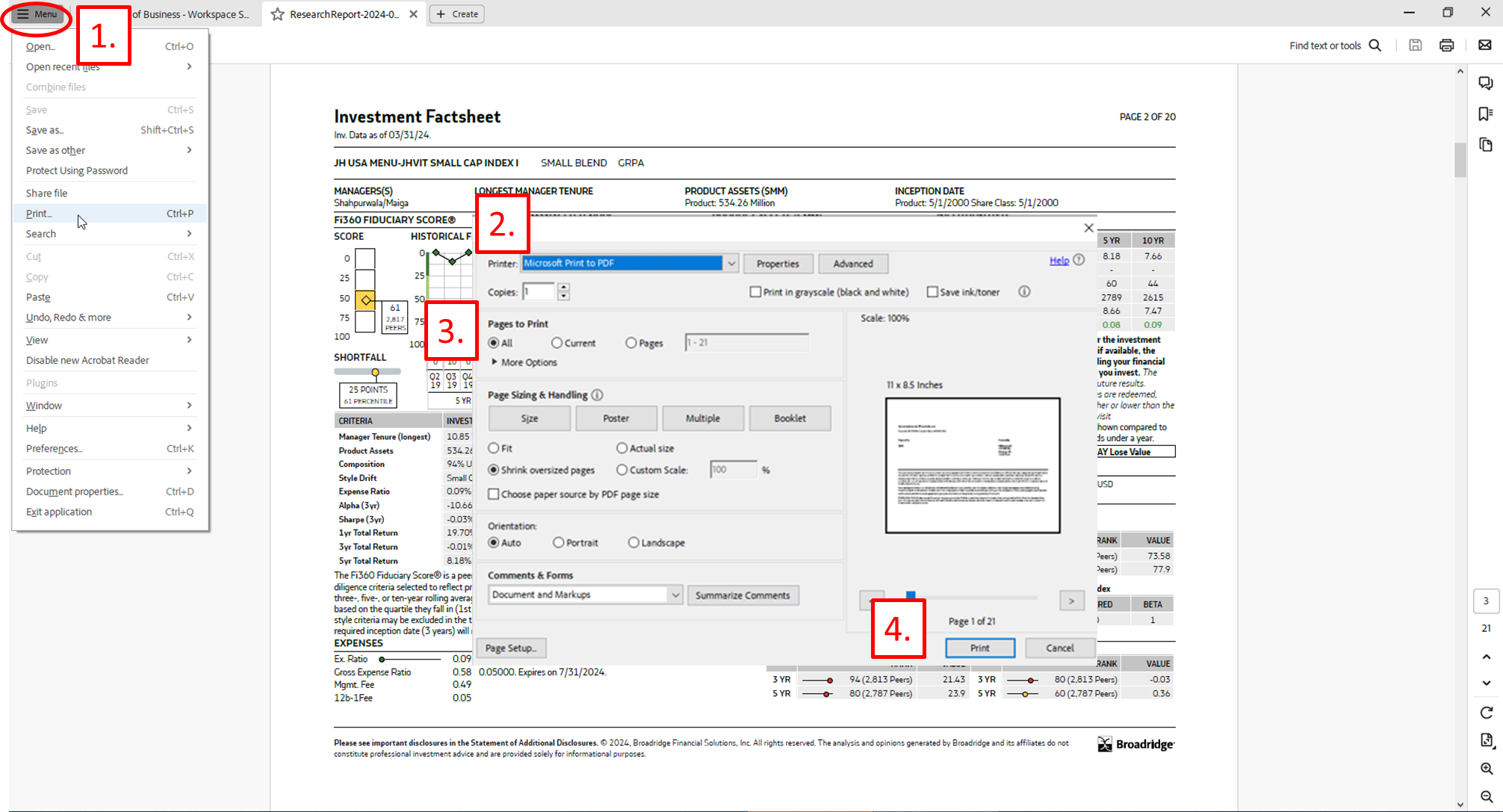Screen dimensions: 1503x812
Task: Click the printer icon in top toolbar
Action: pos(1446,46)
